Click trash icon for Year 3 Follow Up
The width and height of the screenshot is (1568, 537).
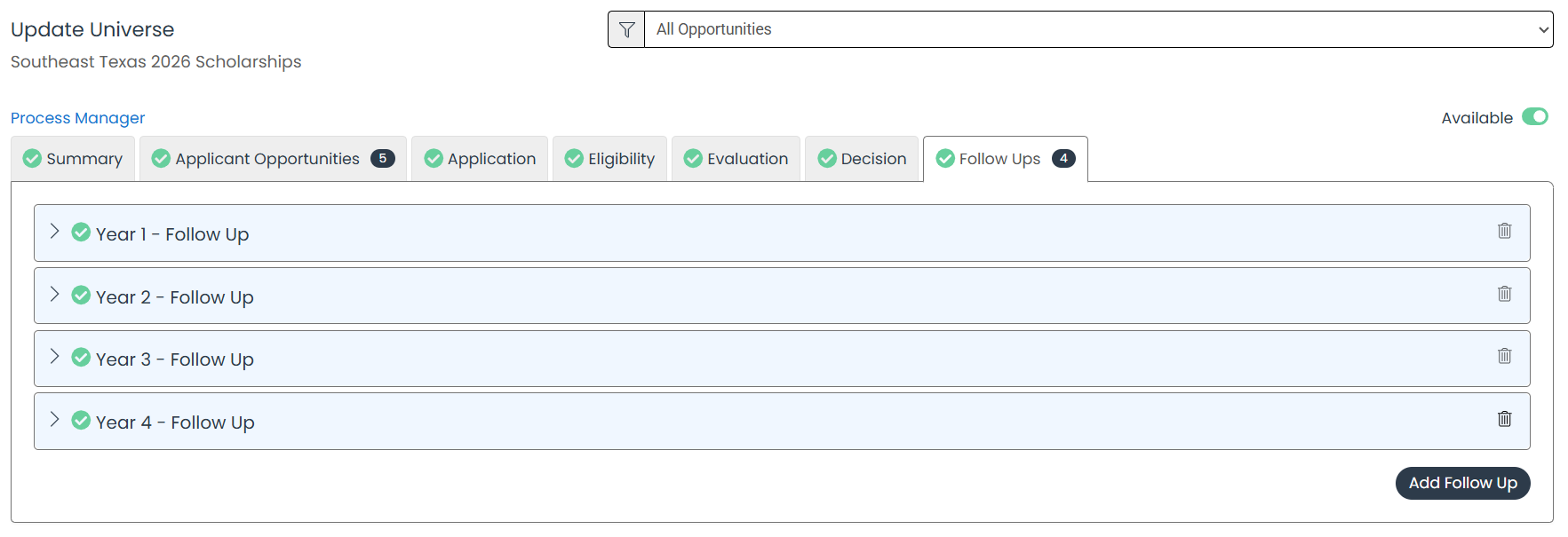pyautogui.click(x=1504, y=356)
